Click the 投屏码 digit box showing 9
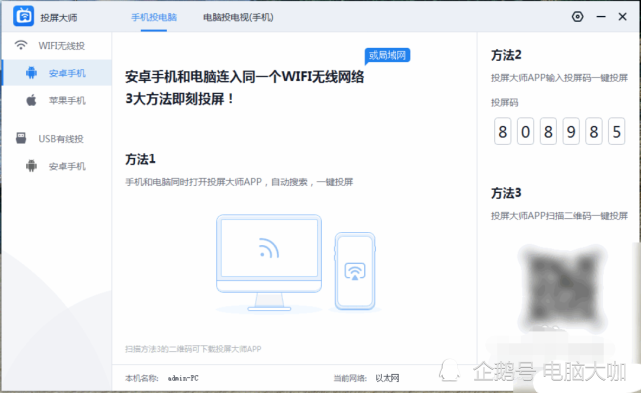Image resolution: width=641 pixels, height=393 pixels. pos(571,131)
